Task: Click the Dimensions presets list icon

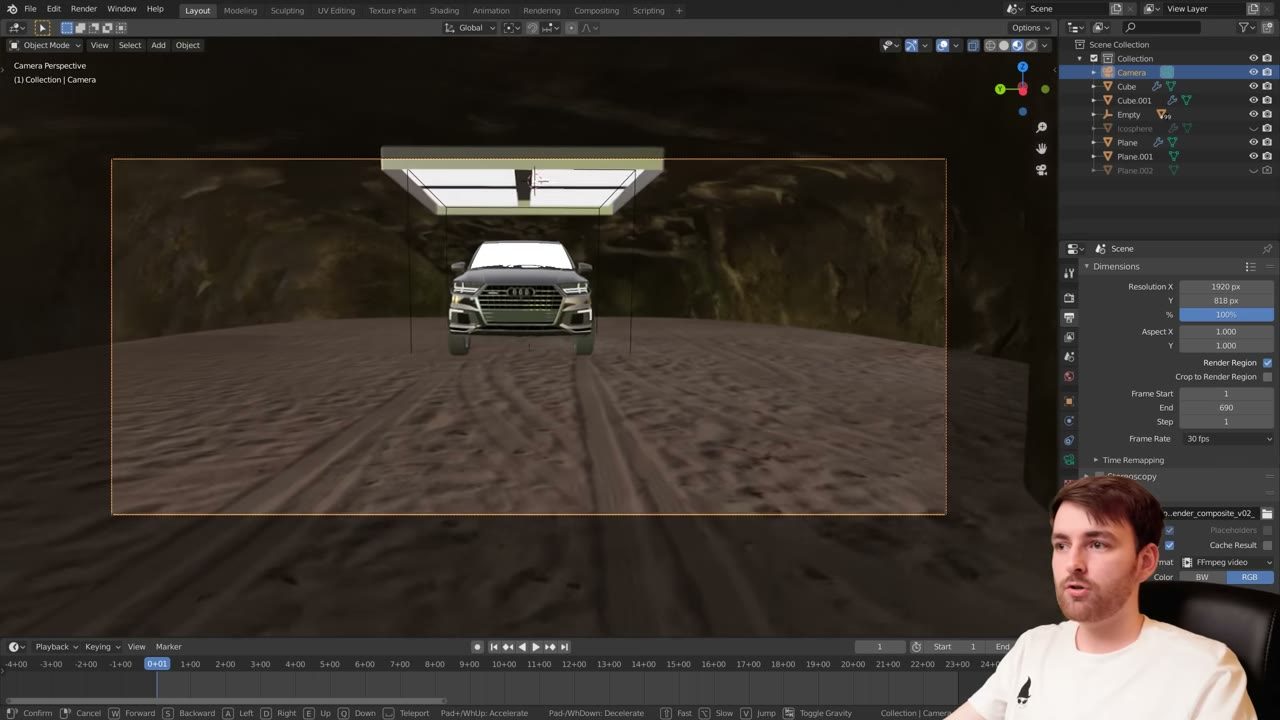Action: [1250, 266]
